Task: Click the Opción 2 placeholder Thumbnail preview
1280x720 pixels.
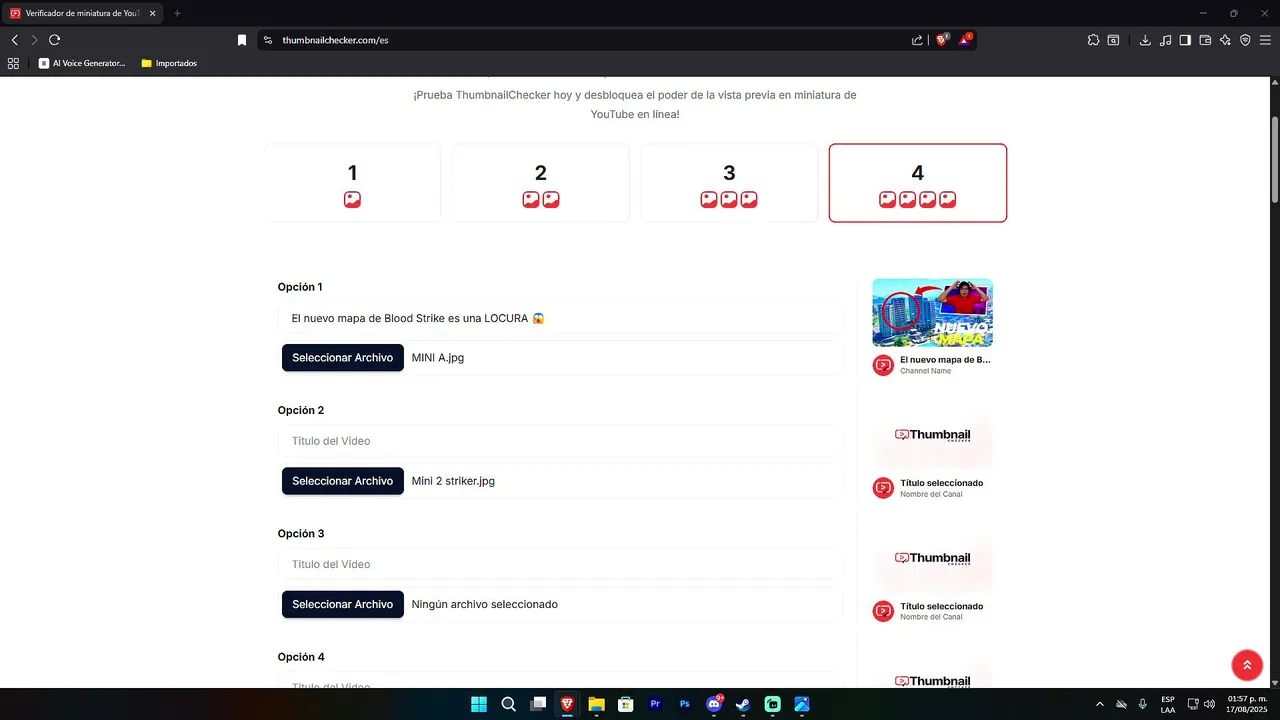Action: point(933,435)
